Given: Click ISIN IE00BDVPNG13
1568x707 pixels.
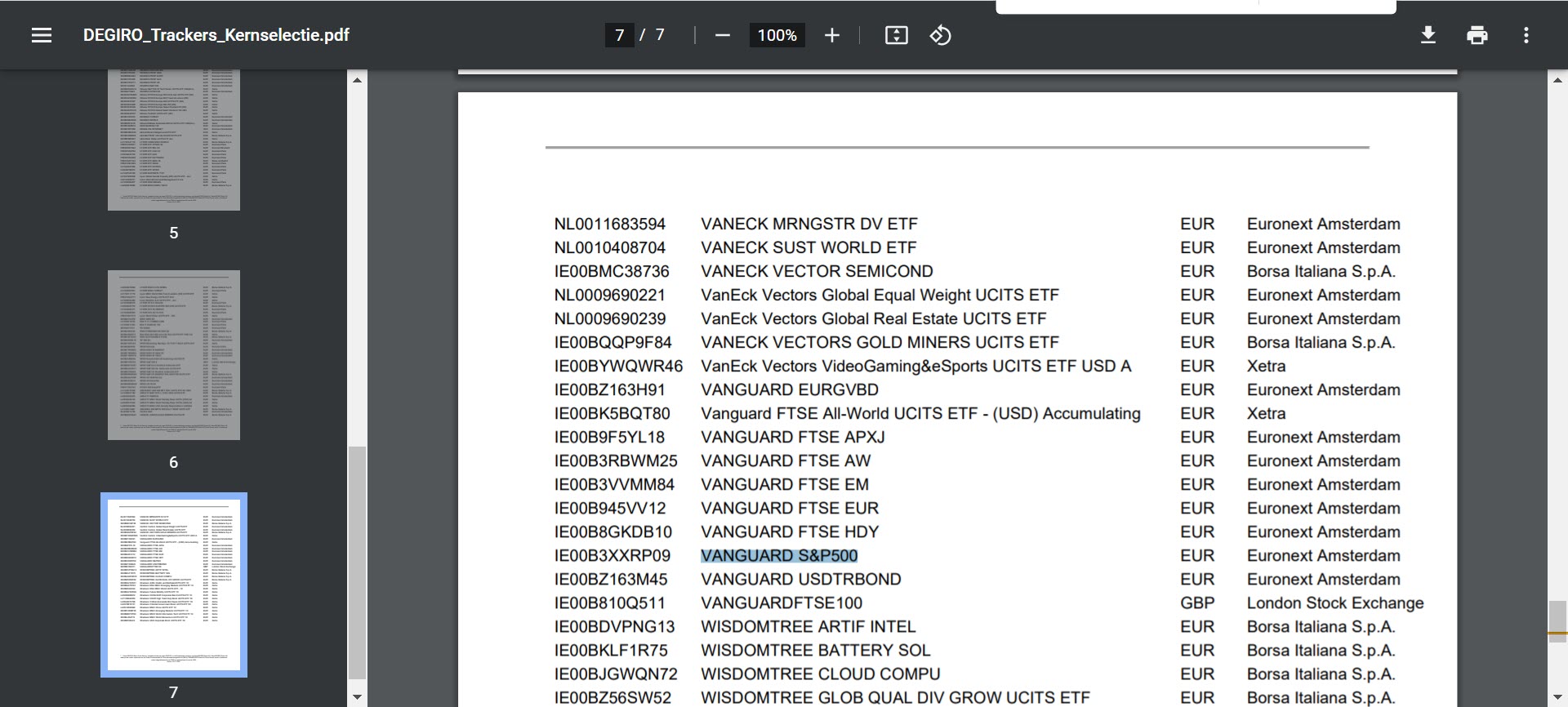Looking at the screenshot, I should coord(614,627).
